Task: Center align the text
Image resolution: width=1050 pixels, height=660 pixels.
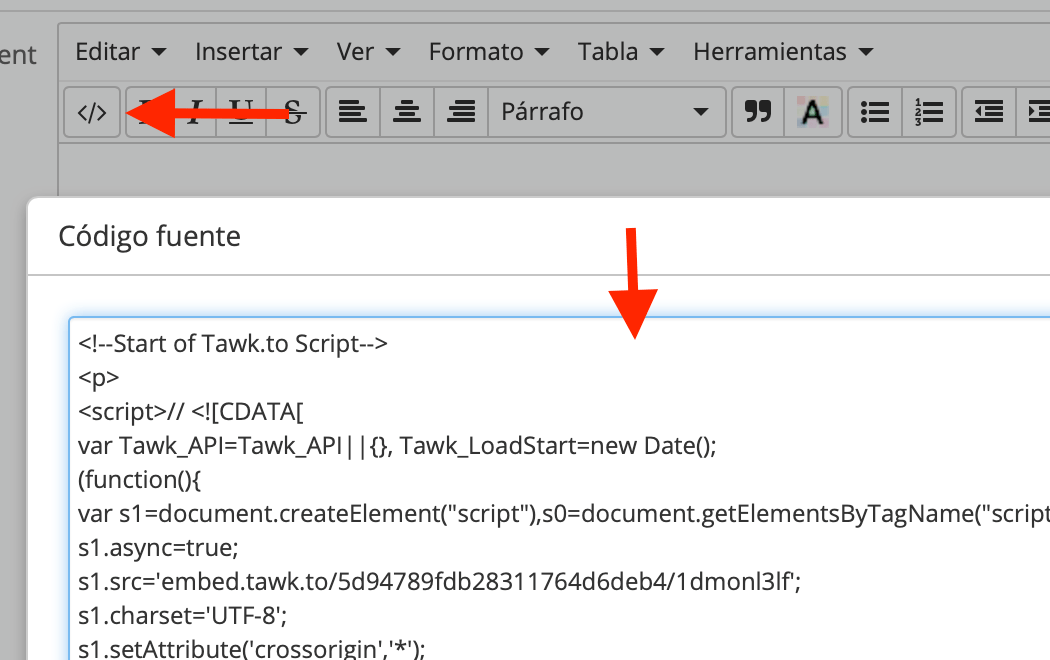Action: [x=407, y=112]
